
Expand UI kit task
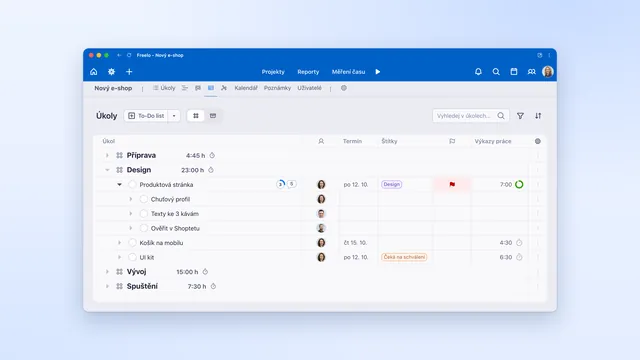pos(120,258)
